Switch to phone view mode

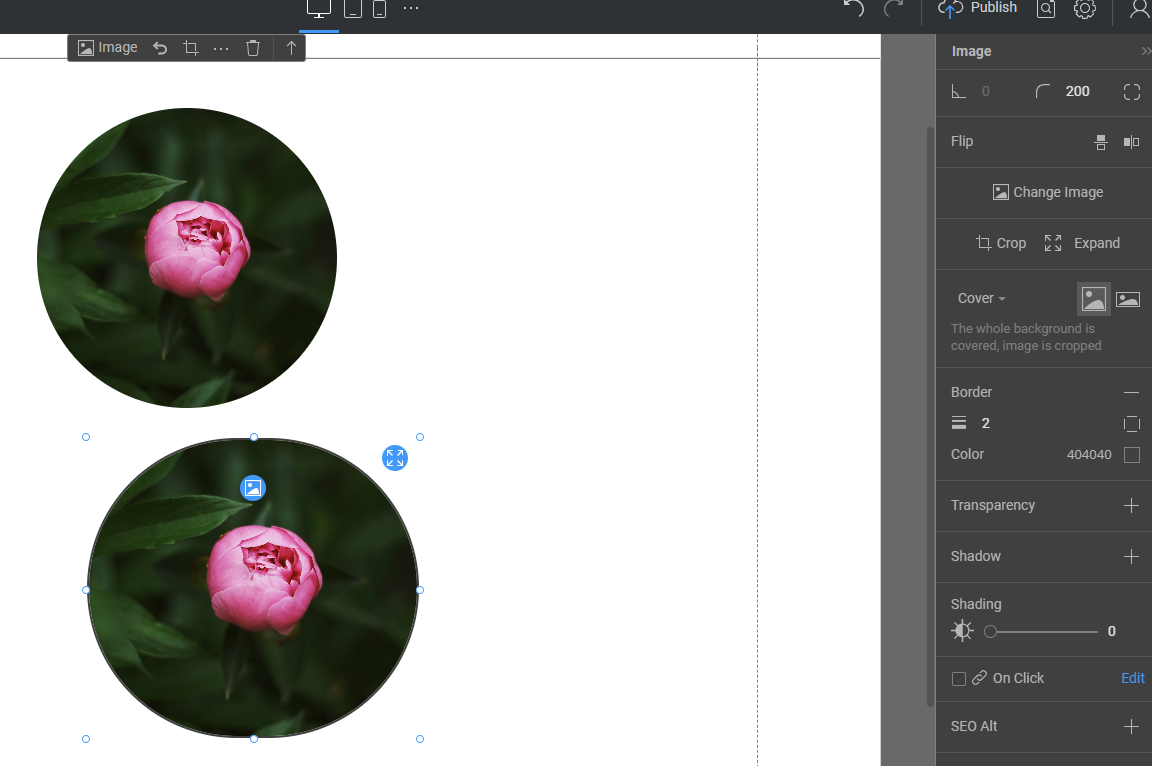tap(379, 9)
